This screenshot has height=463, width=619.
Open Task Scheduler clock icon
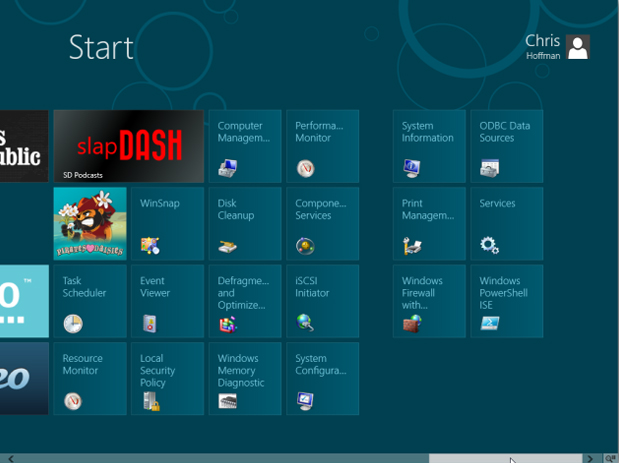tap(73, 324)
